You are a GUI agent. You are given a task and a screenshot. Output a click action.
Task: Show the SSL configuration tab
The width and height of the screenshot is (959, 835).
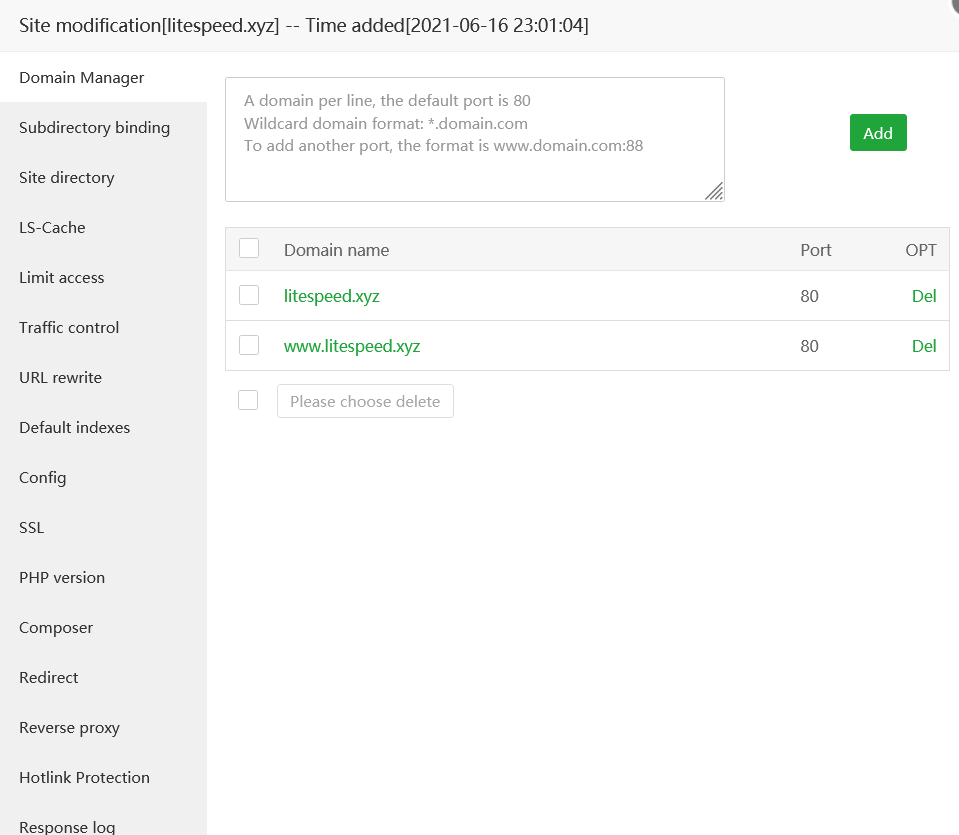[32, 528]
